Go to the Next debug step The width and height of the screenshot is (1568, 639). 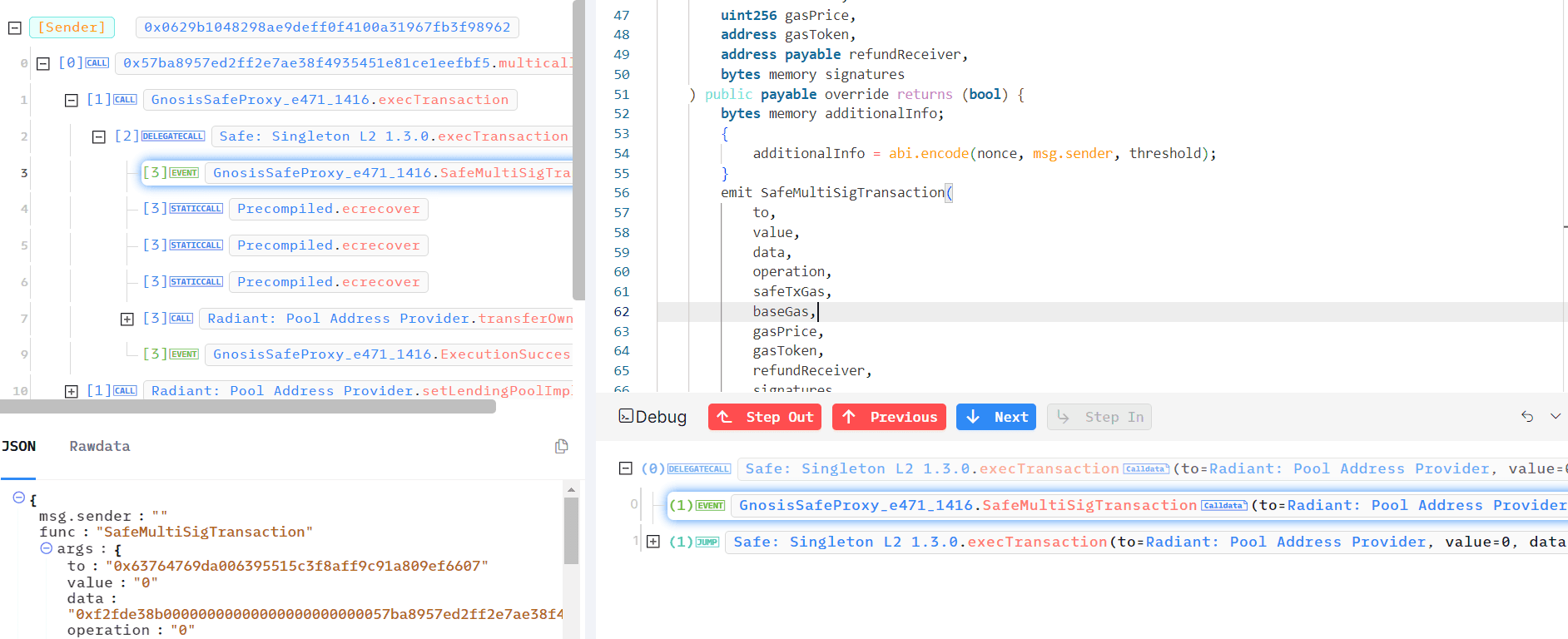[x=995, y=417]
